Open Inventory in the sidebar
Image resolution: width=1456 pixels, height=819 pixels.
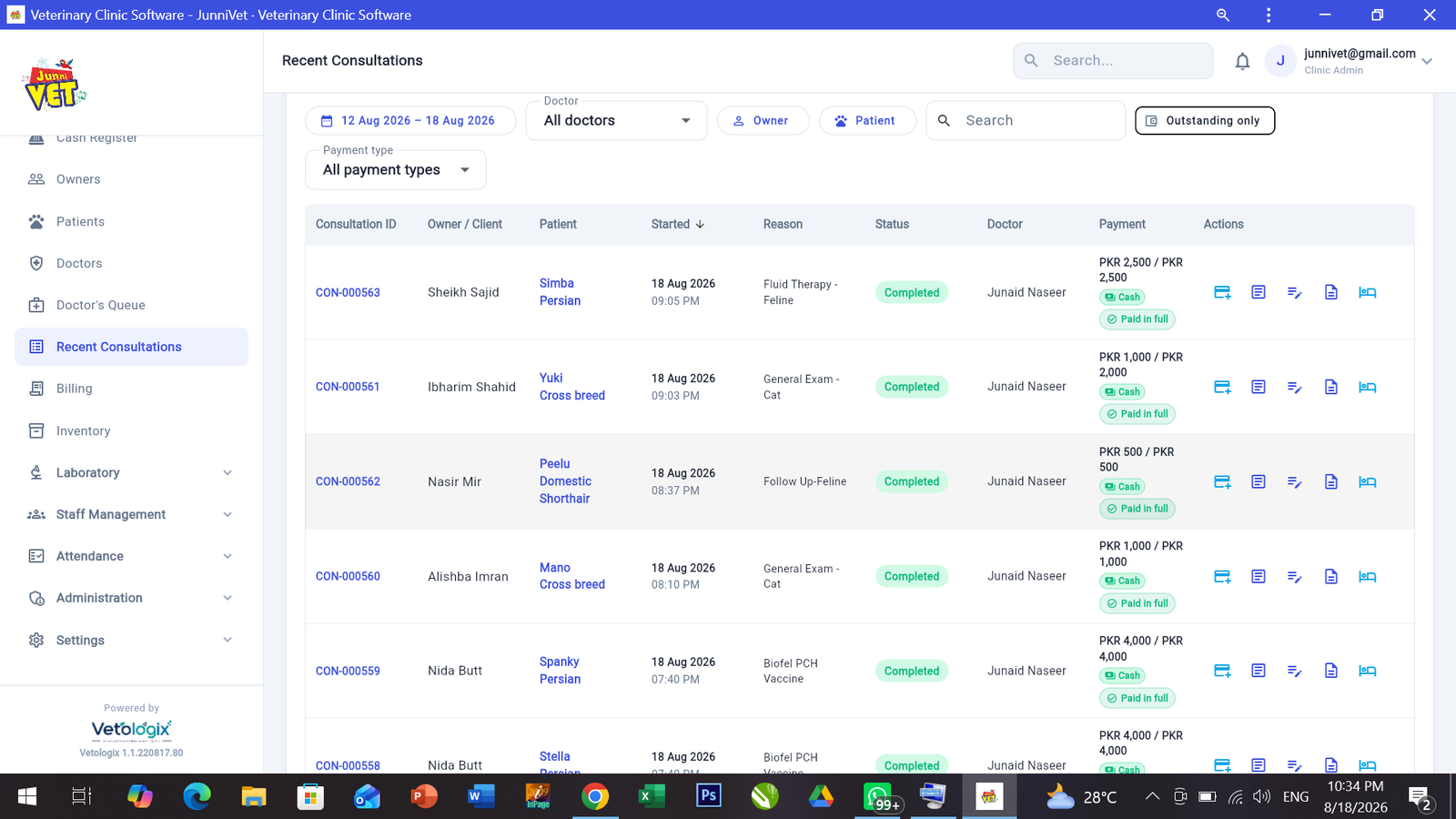coord(131,430)
